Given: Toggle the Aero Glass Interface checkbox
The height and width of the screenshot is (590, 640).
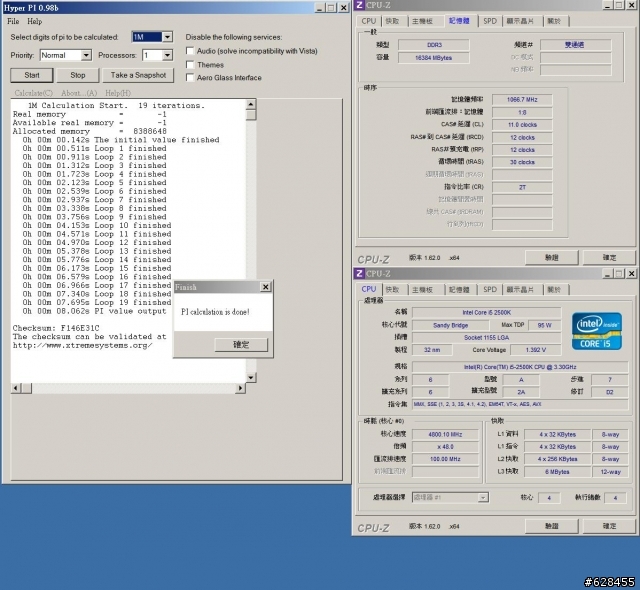Looking at the screenshot, I should [190, 77].
